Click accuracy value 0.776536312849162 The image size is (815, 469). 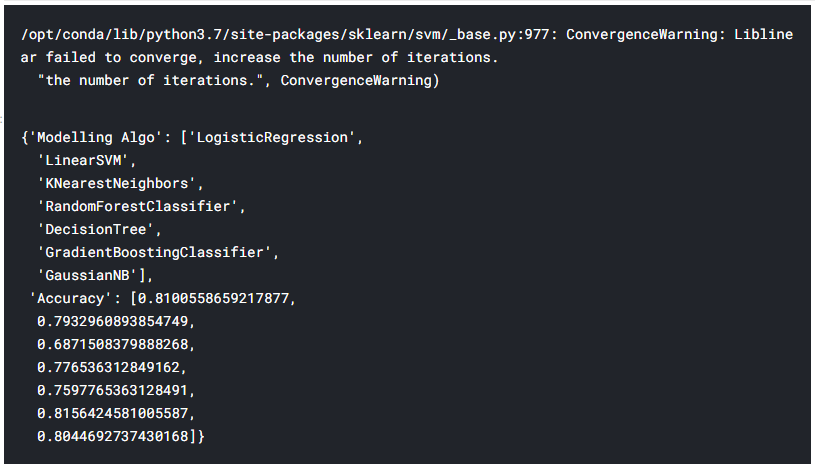click(108, 367)
